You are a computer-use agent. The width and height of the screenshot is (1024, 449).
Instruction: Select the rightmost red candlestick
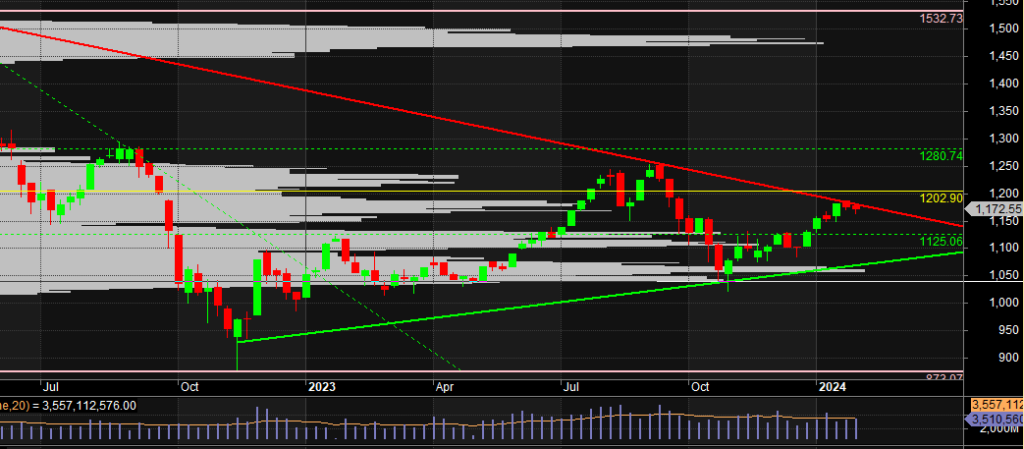pyautogui.click(x=856, y=206)
